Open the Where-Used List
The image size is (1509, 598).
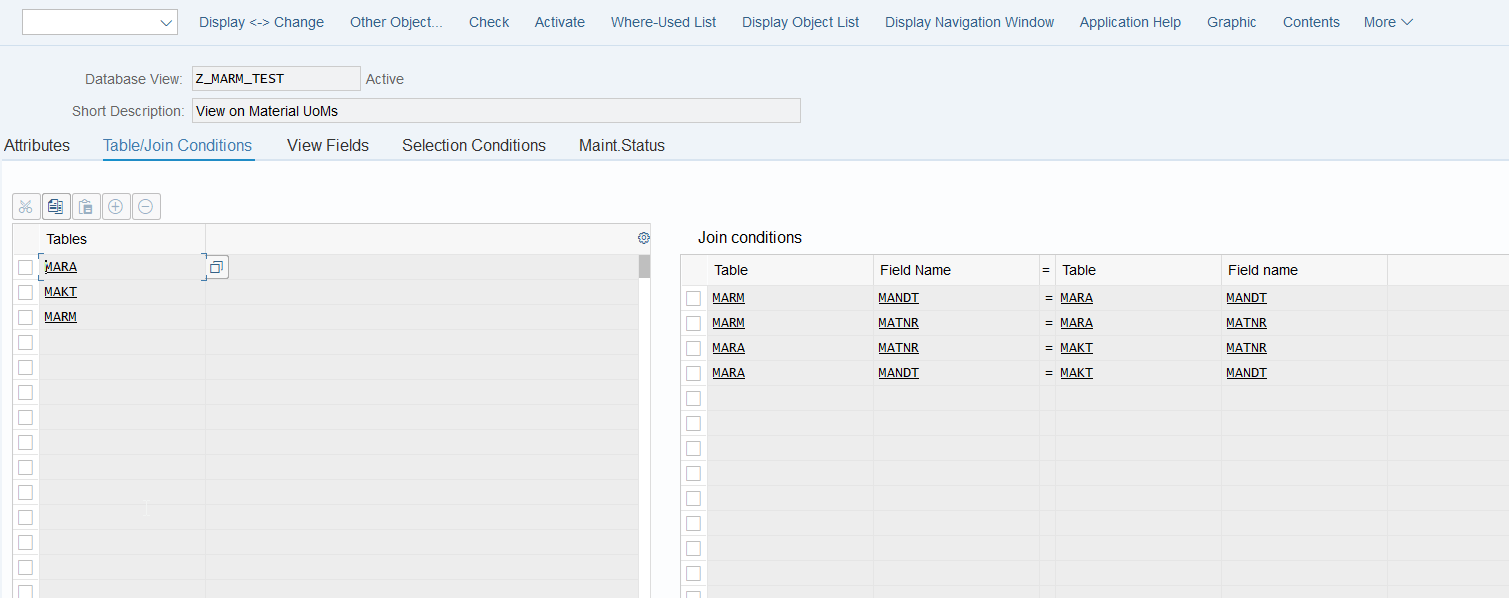pyautogui.click(x=663, y=22)
